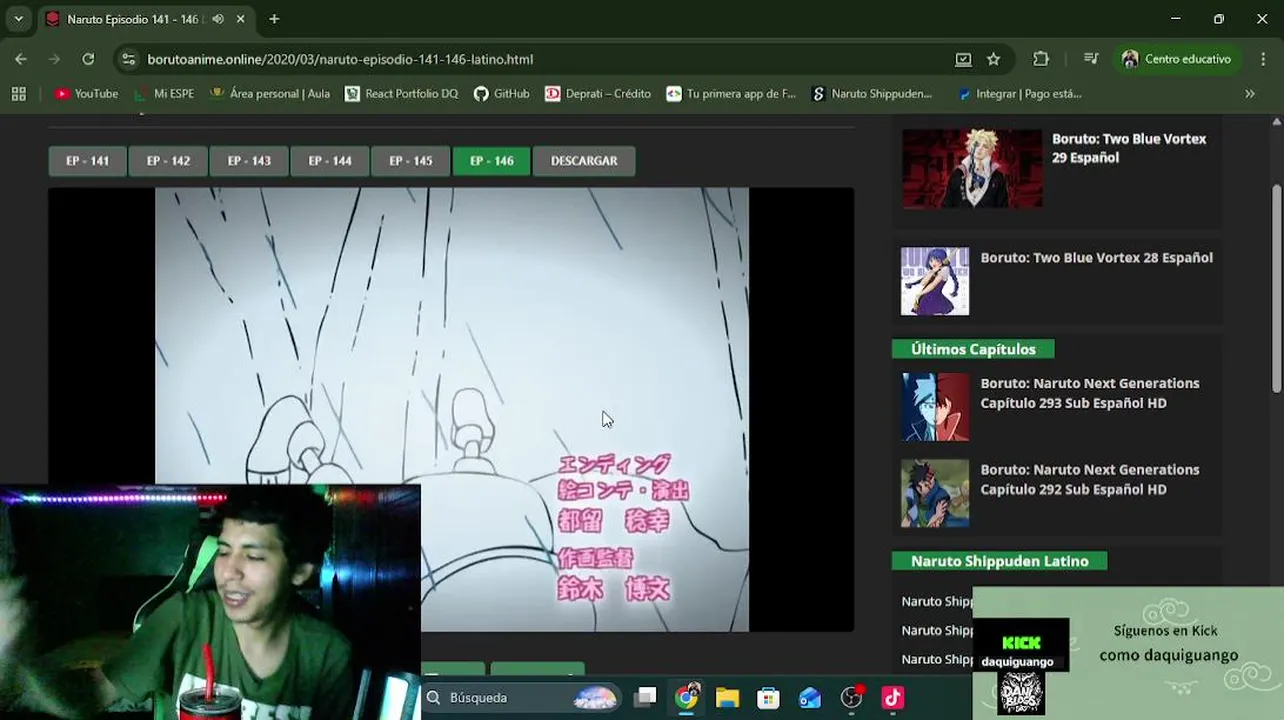Screen dimensions: 1284x720
Task: Install app icon in address bar
Action: [963, 59]
